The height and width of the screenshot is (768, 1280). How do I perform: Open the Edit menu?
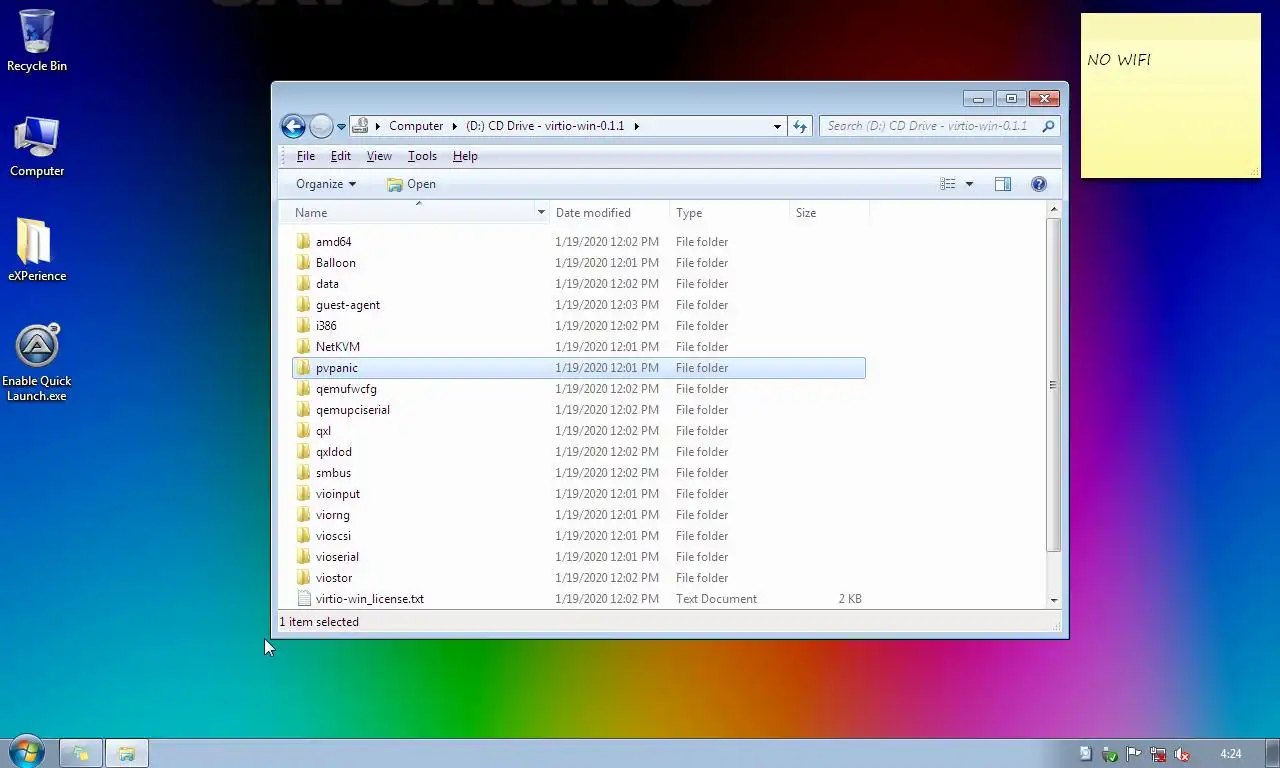coord(341,156)
